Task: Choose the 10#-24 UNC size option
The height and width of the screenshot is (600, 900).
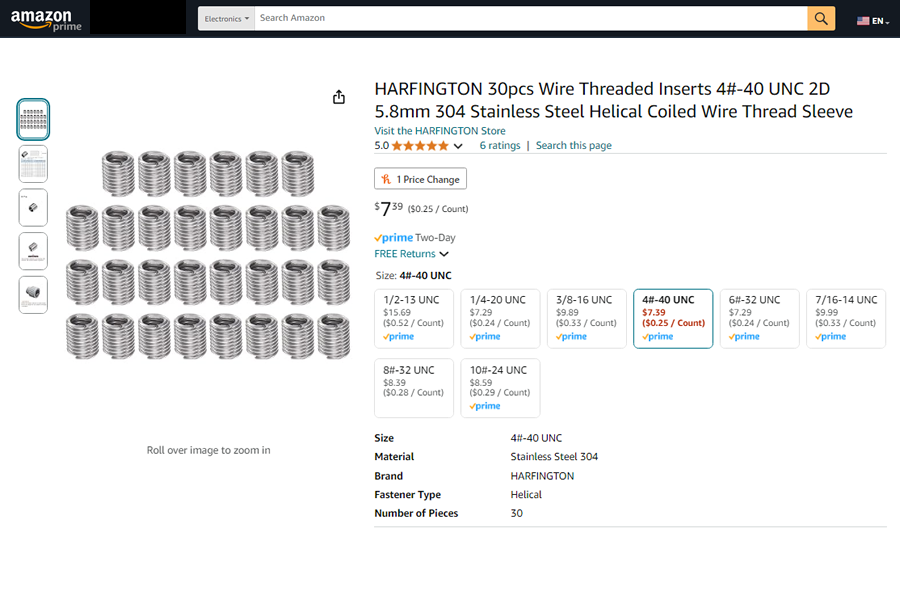Action: (500, 388)
